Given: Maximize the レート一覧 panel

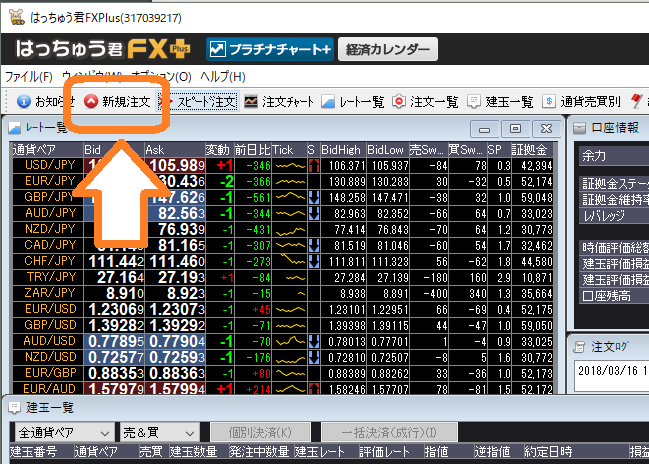Looking at the screenshot, I should 515,129.
